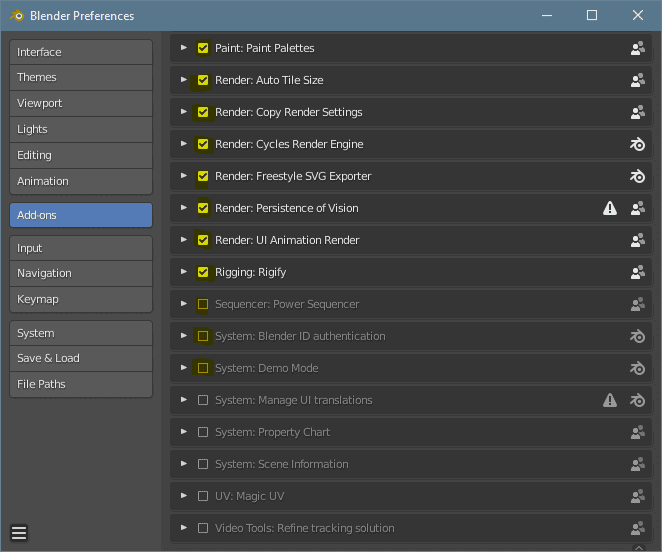This screenshot has width=662, height=552.
Task: Click community icon on Rigify row
Action: point(638,272)
